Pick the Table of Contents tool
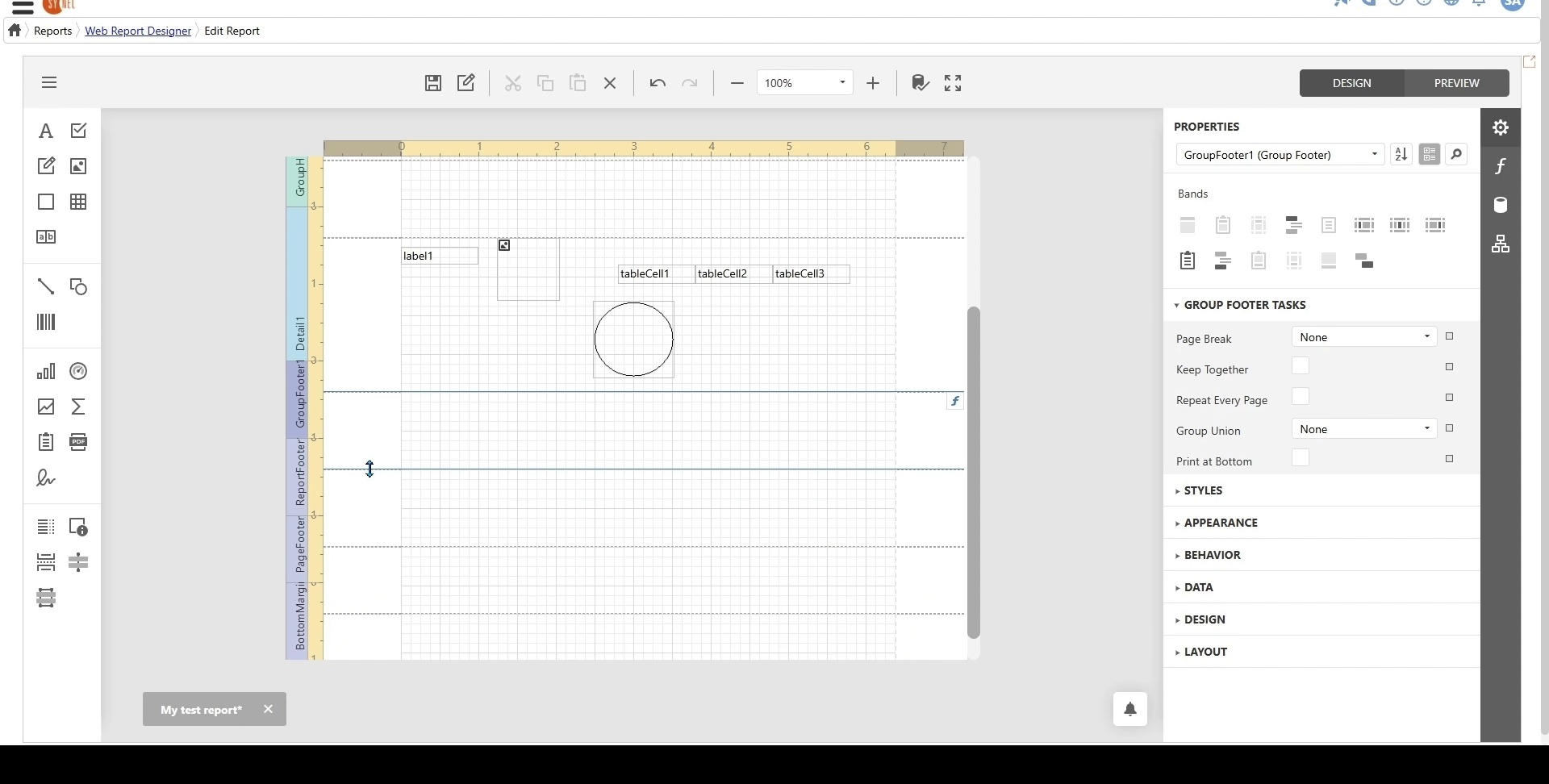 tap(46, 527)
